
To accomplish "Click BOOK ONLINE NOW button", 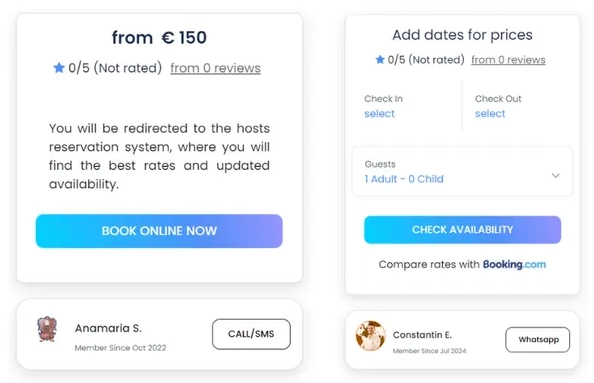I will [159, 231].
